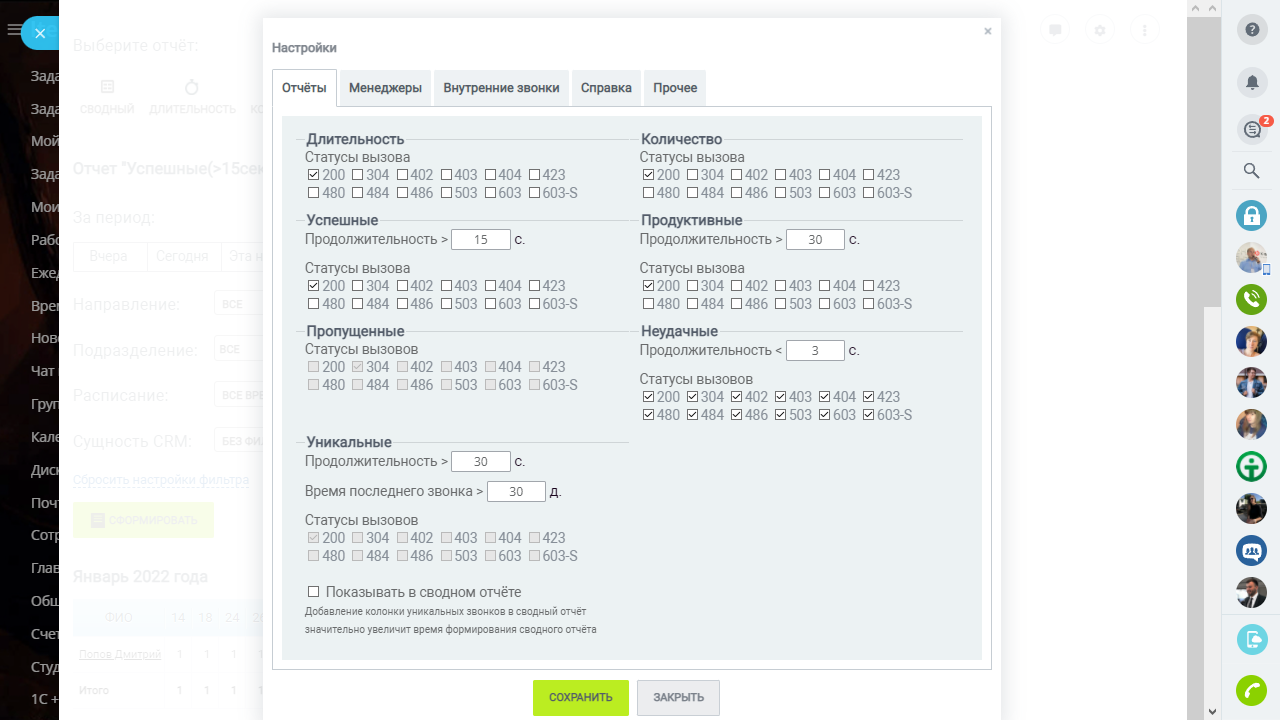Click the search magnifier in right sidebar
The width and height of the screenshot is (1280, 720).
pyautogui.click(x=1251, y=171)
